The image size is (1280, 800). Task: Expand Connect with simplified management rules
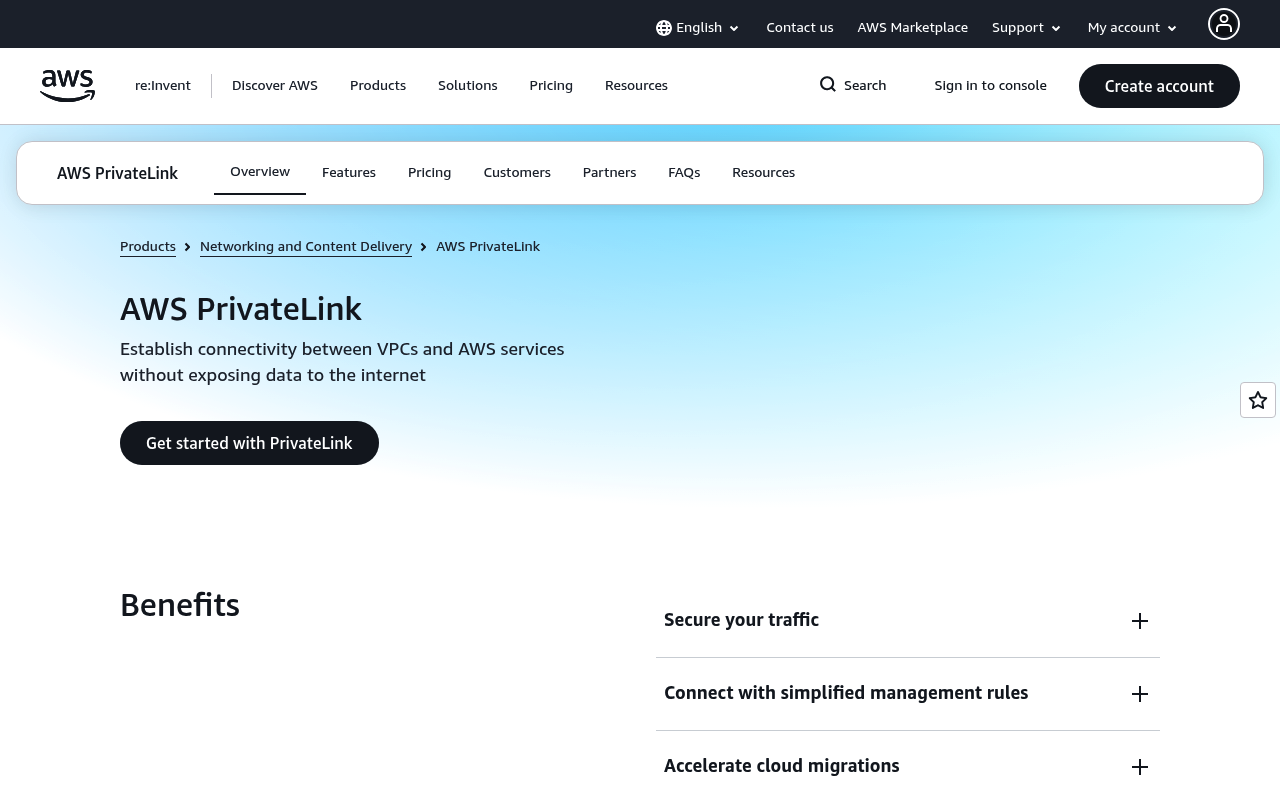(908, 693)
